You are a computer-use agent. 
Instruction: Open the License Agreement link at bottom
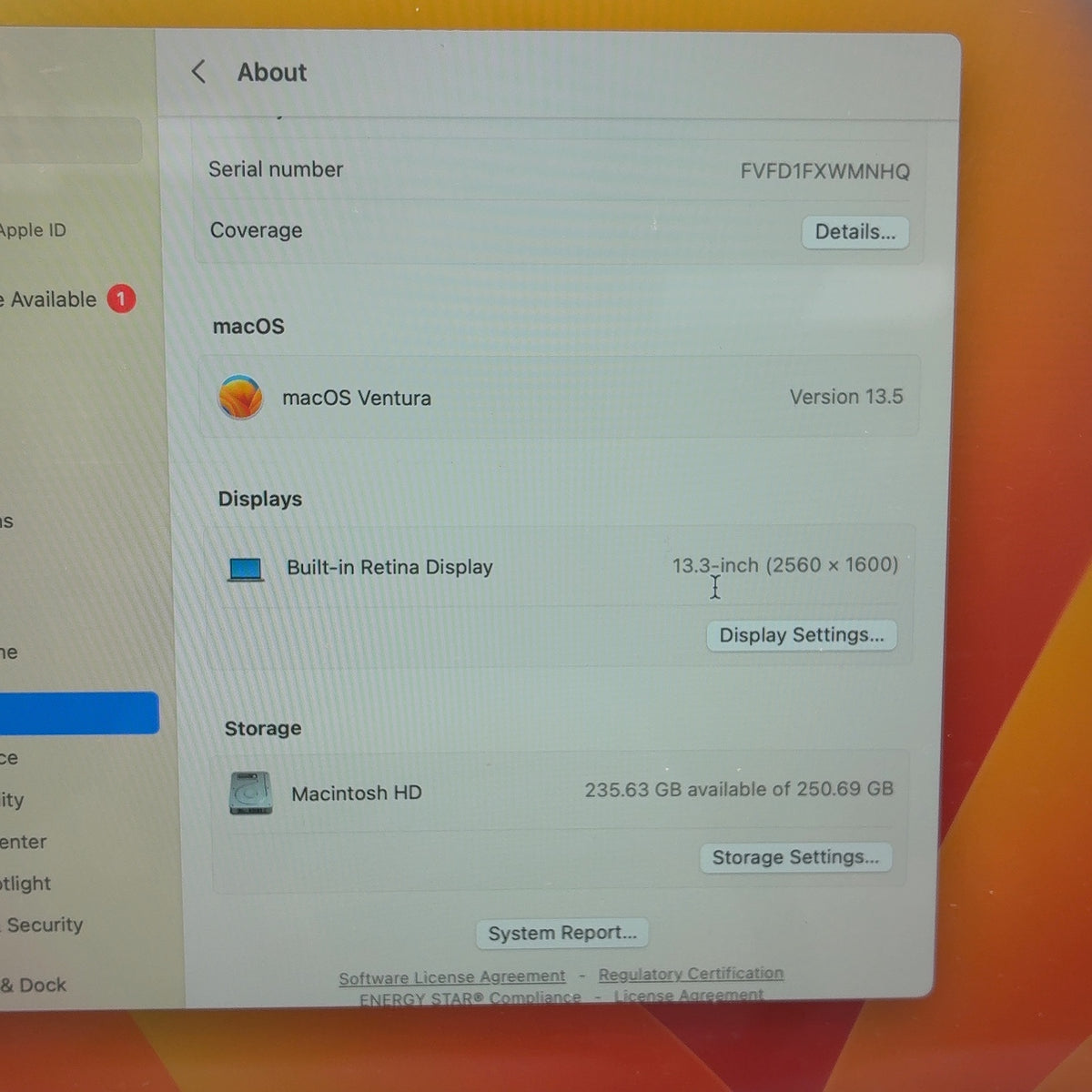(689, 996)
